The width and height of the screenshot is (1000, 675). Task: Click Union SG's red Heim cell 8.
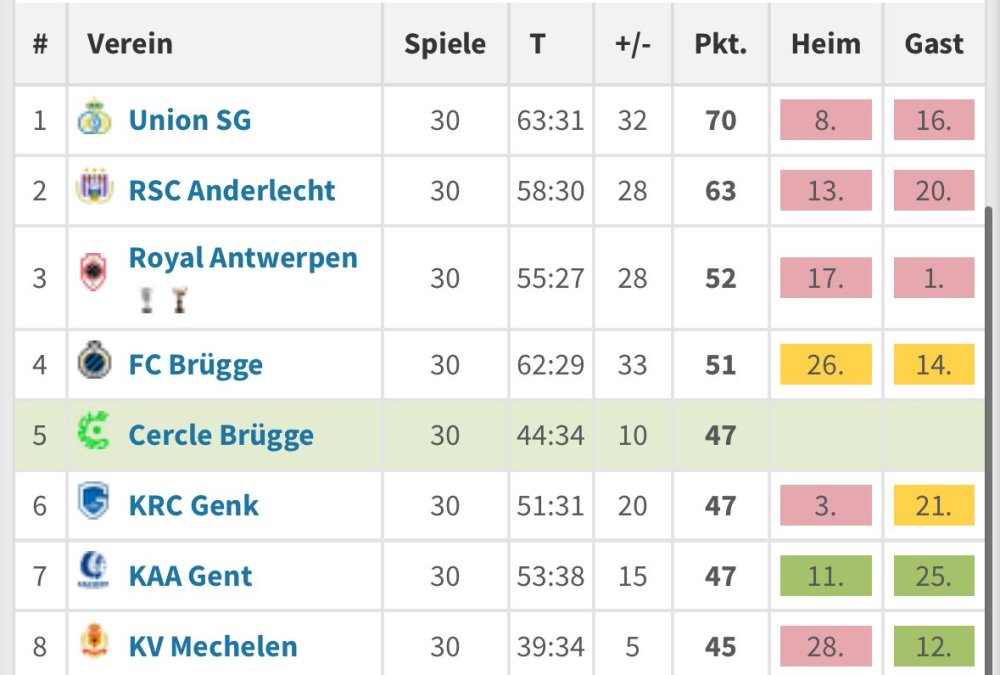pos(825,121)
